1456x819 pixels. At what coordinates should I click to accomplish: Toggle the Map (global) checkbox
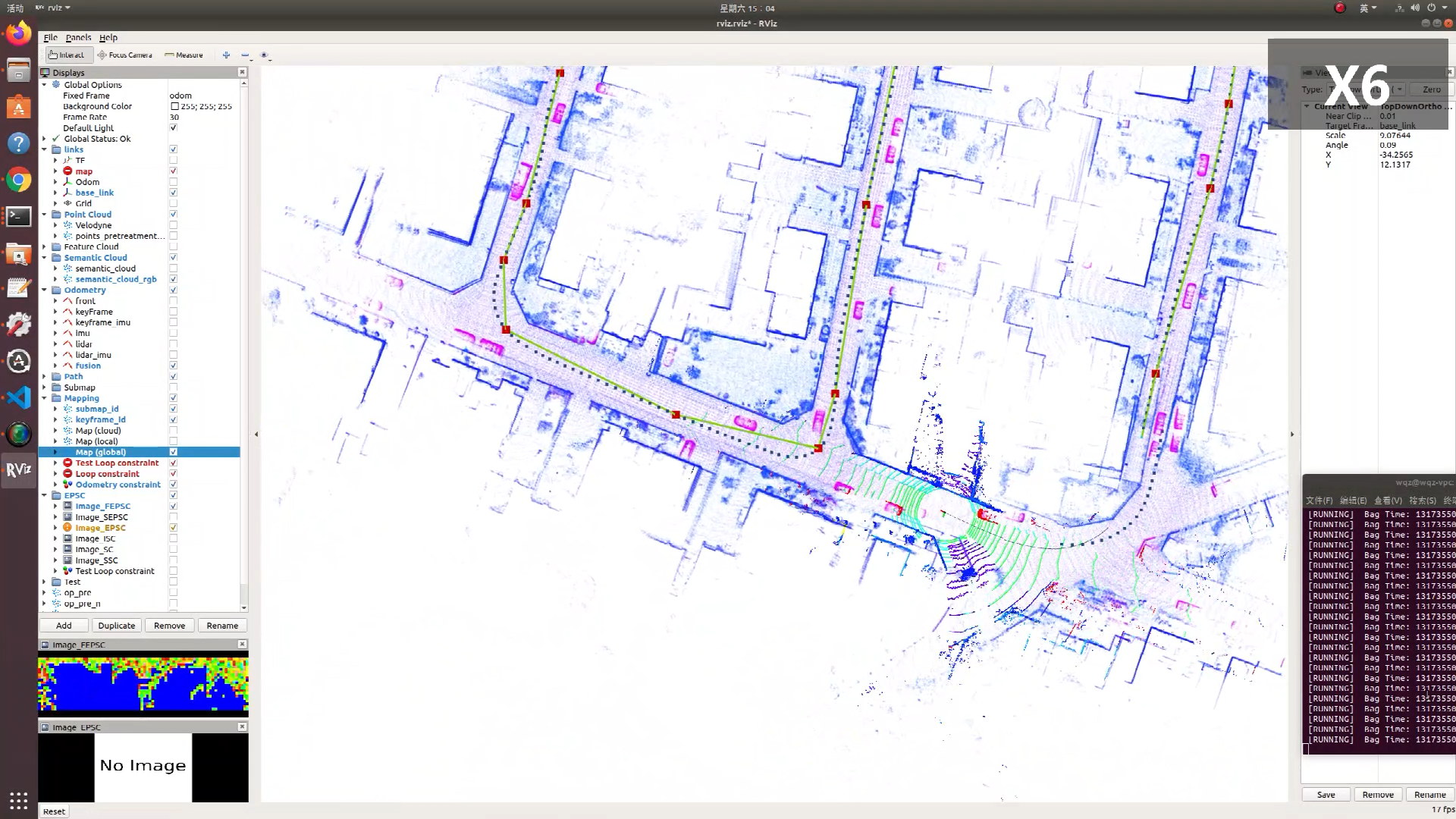[x=174, y=452]
